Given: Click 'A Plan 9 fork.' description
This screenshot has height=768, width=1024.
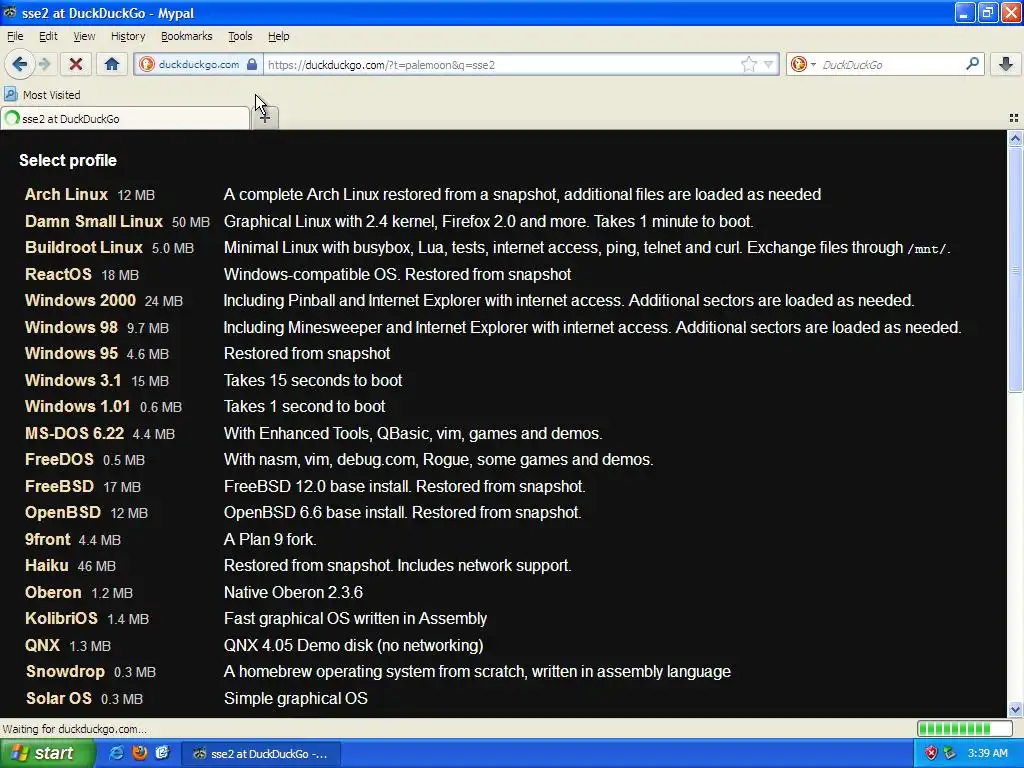Looking at the screenshot, I should (x=270, y=539).
